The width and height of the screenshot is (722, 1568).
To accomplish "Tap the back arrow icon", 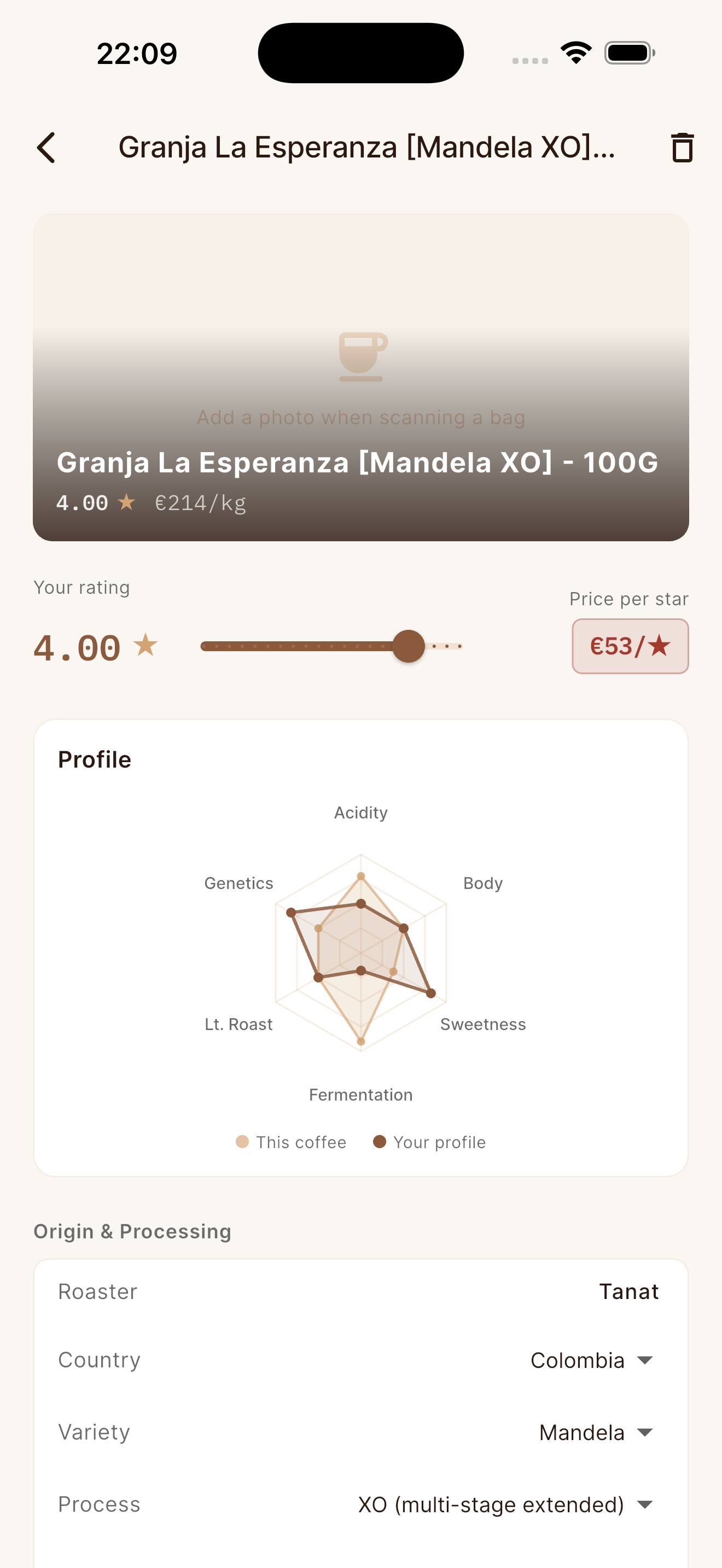I will point(46,148).
